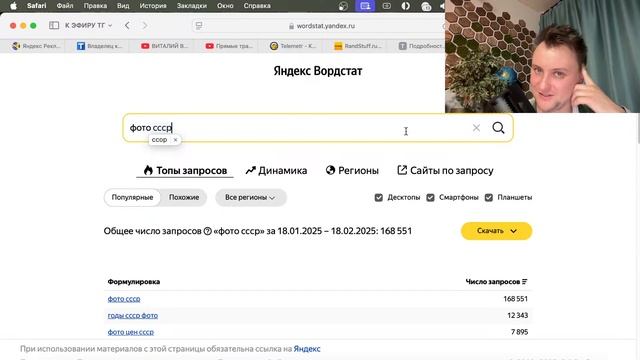Open the Правка menu
640x360 pixels.
pyautogui.click(x=95, y=6)
